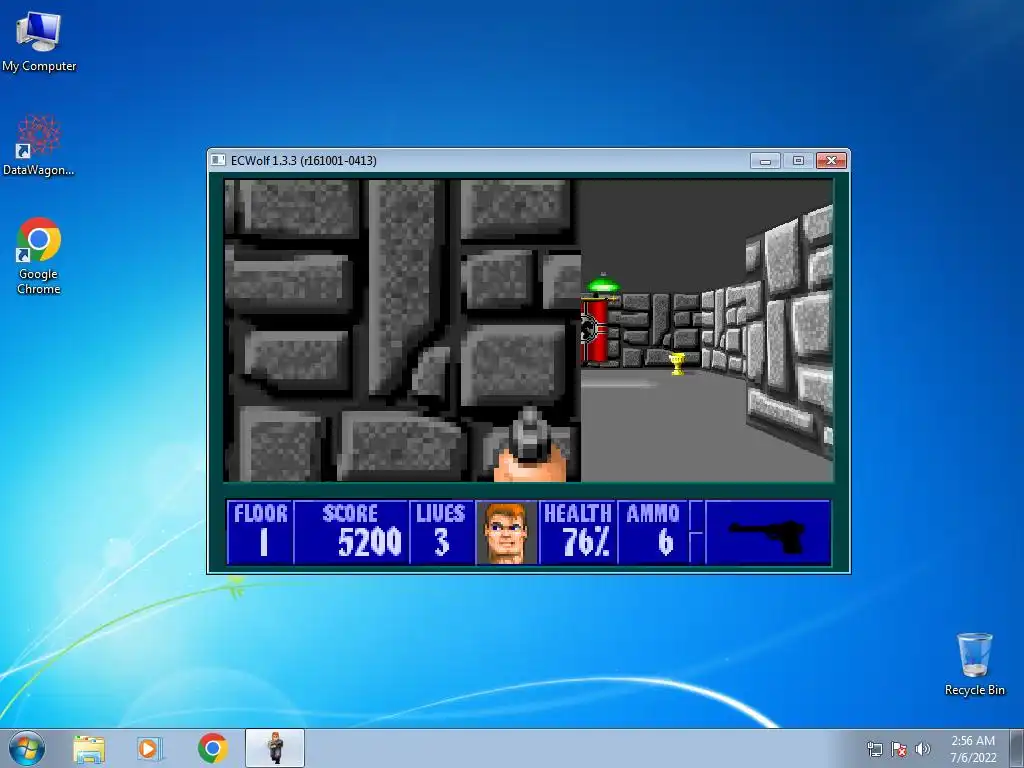Click the golden chalice treasure
This screenshot has width=1024, height=768.
(678, 363)
